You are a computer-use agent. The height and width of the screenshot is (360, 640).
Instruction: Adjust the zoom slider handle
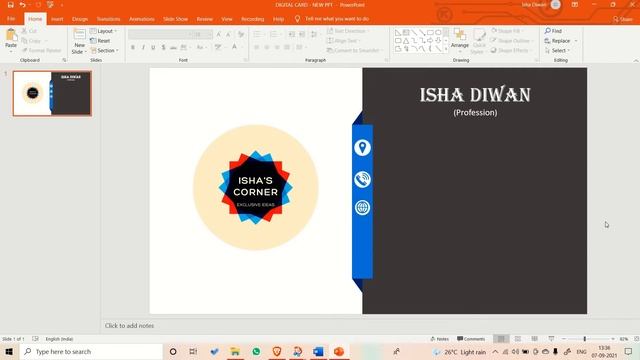point(584,339)
